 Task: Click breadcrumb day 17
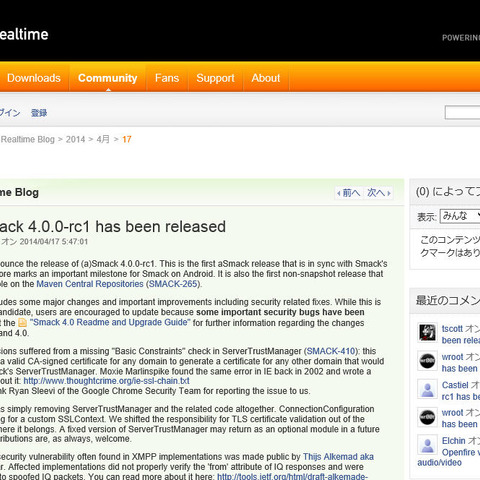(127, 139)
